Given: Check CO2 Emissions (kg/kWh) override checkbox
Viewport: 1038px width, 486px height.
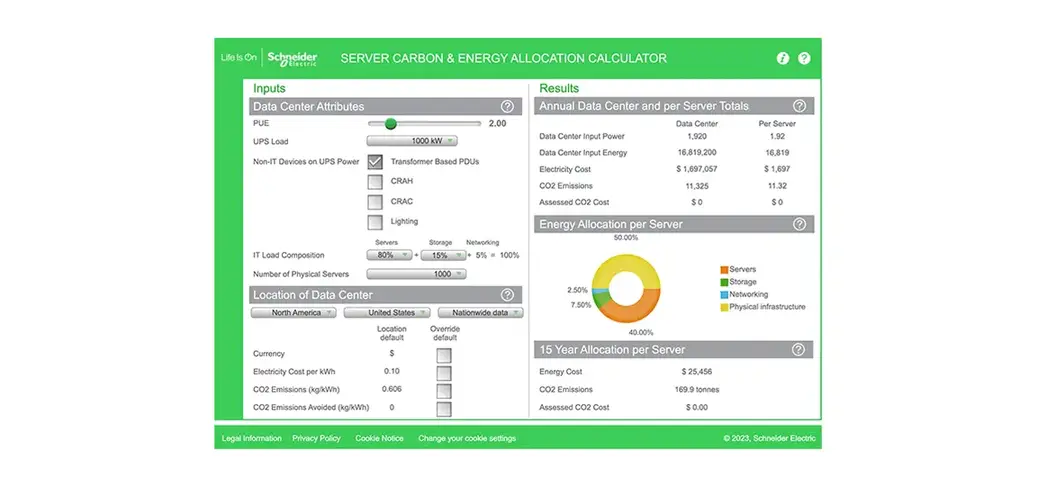Looking at the screenshot, I should point(444,391).
